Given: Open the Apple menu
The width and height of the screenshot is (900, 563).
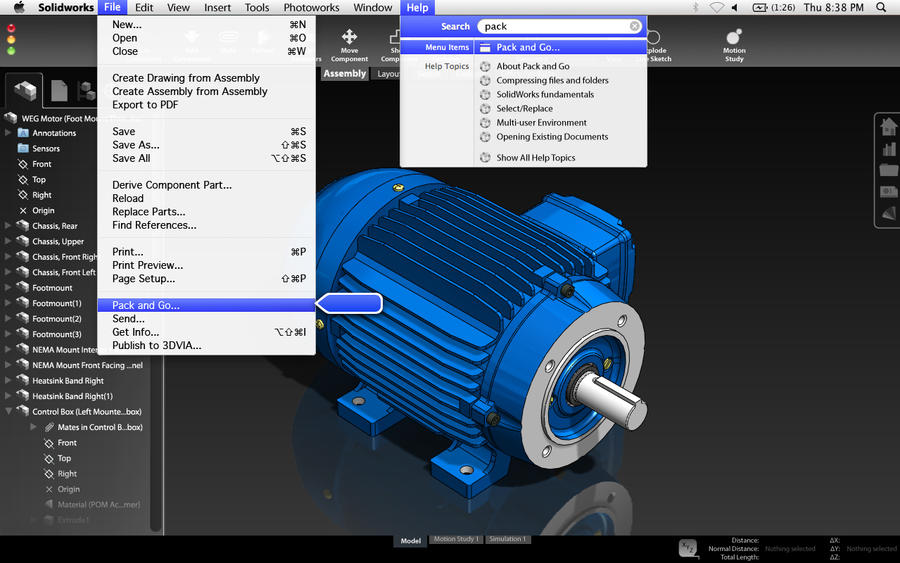Looking at the screenshot, I should [19, 7].
